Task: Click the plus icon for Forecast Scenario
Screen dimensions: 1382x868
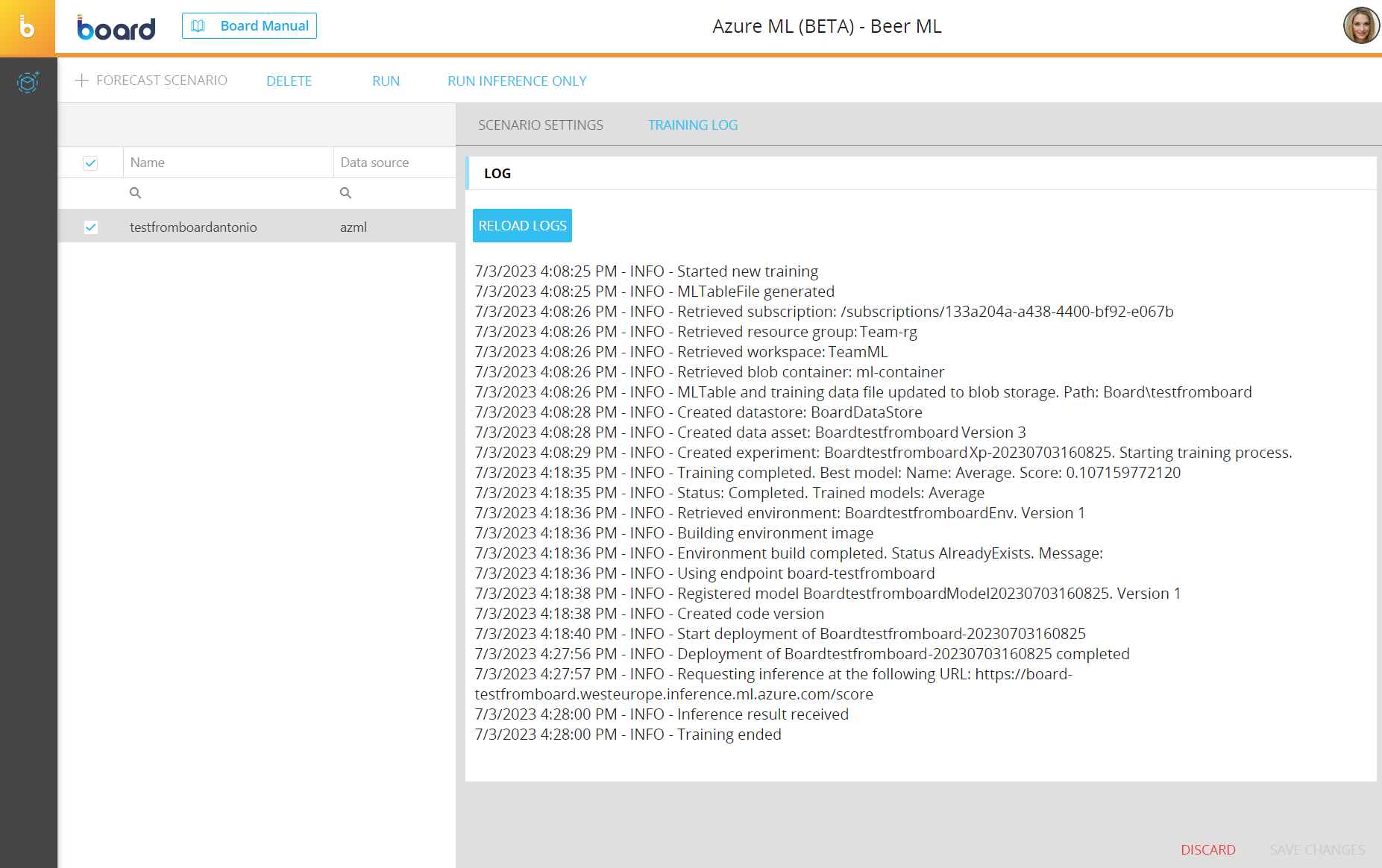Action: 82,81
